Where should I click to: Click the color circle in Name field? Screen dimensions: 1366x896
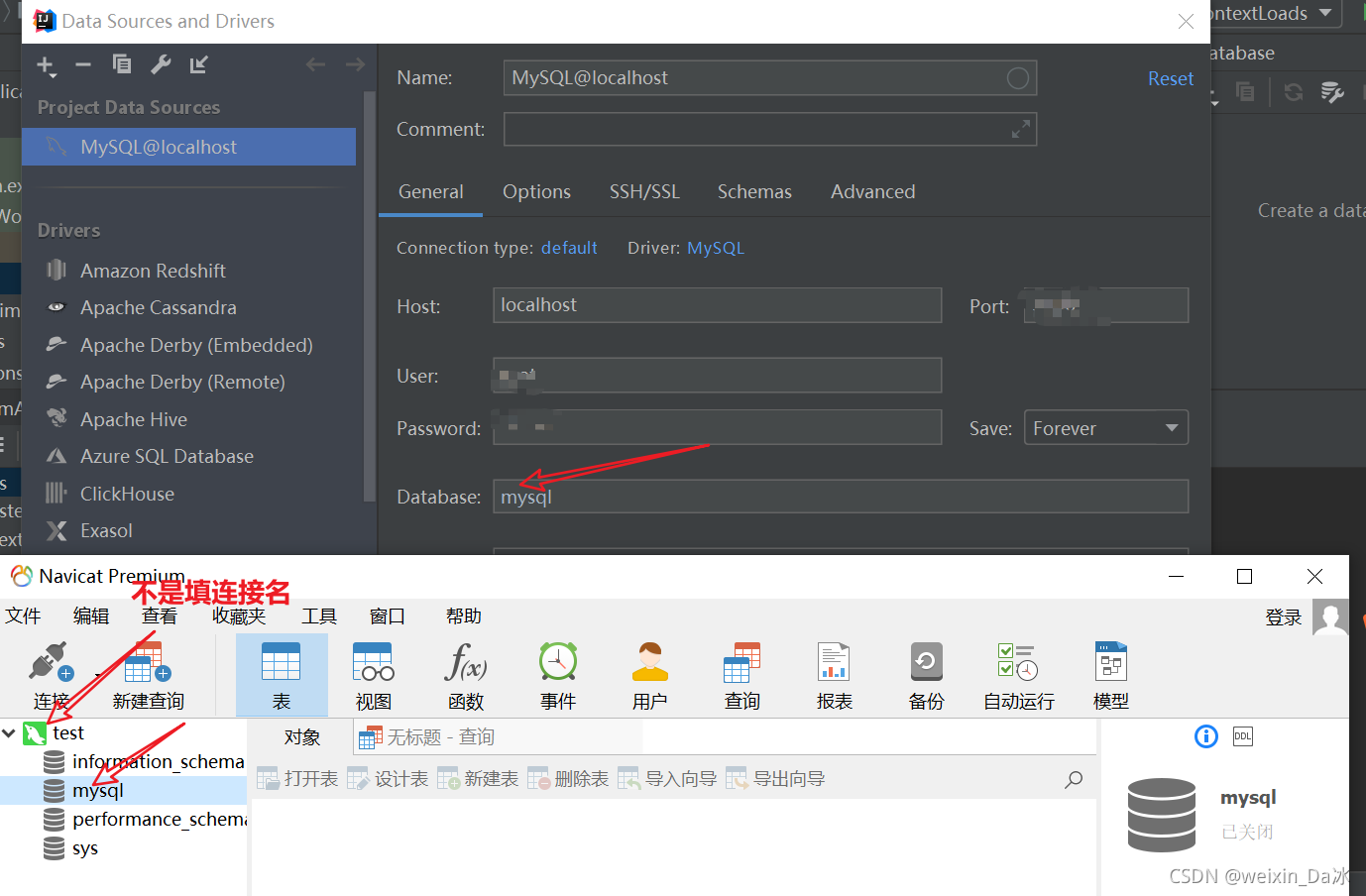(1017, 78)
